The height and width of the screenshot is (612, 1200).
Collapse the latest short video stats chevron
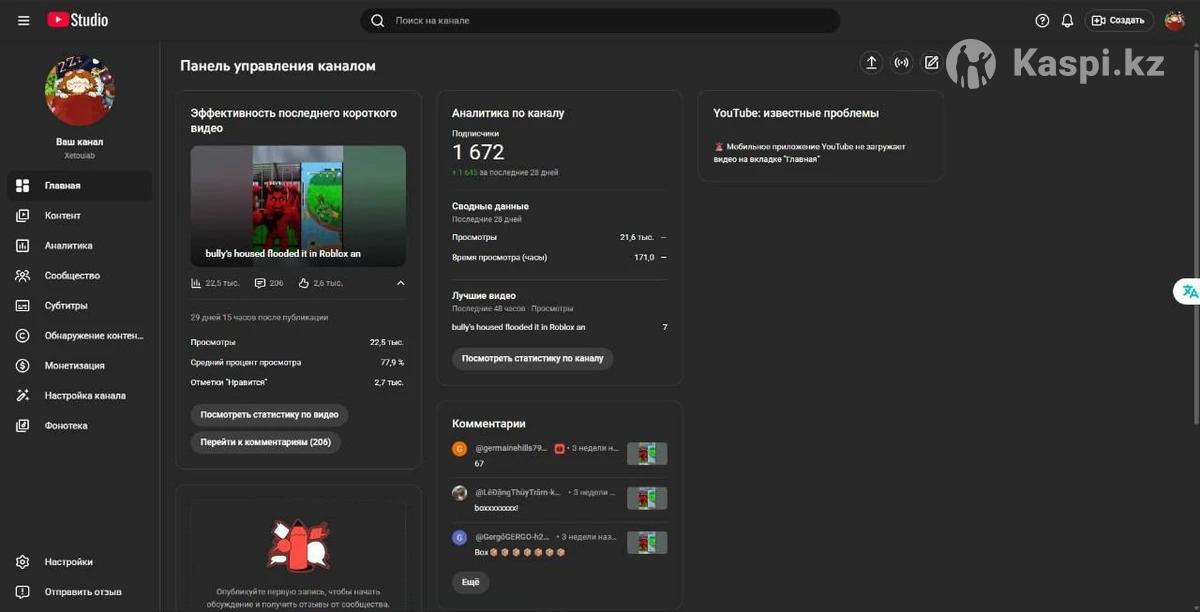click(401, 283)
